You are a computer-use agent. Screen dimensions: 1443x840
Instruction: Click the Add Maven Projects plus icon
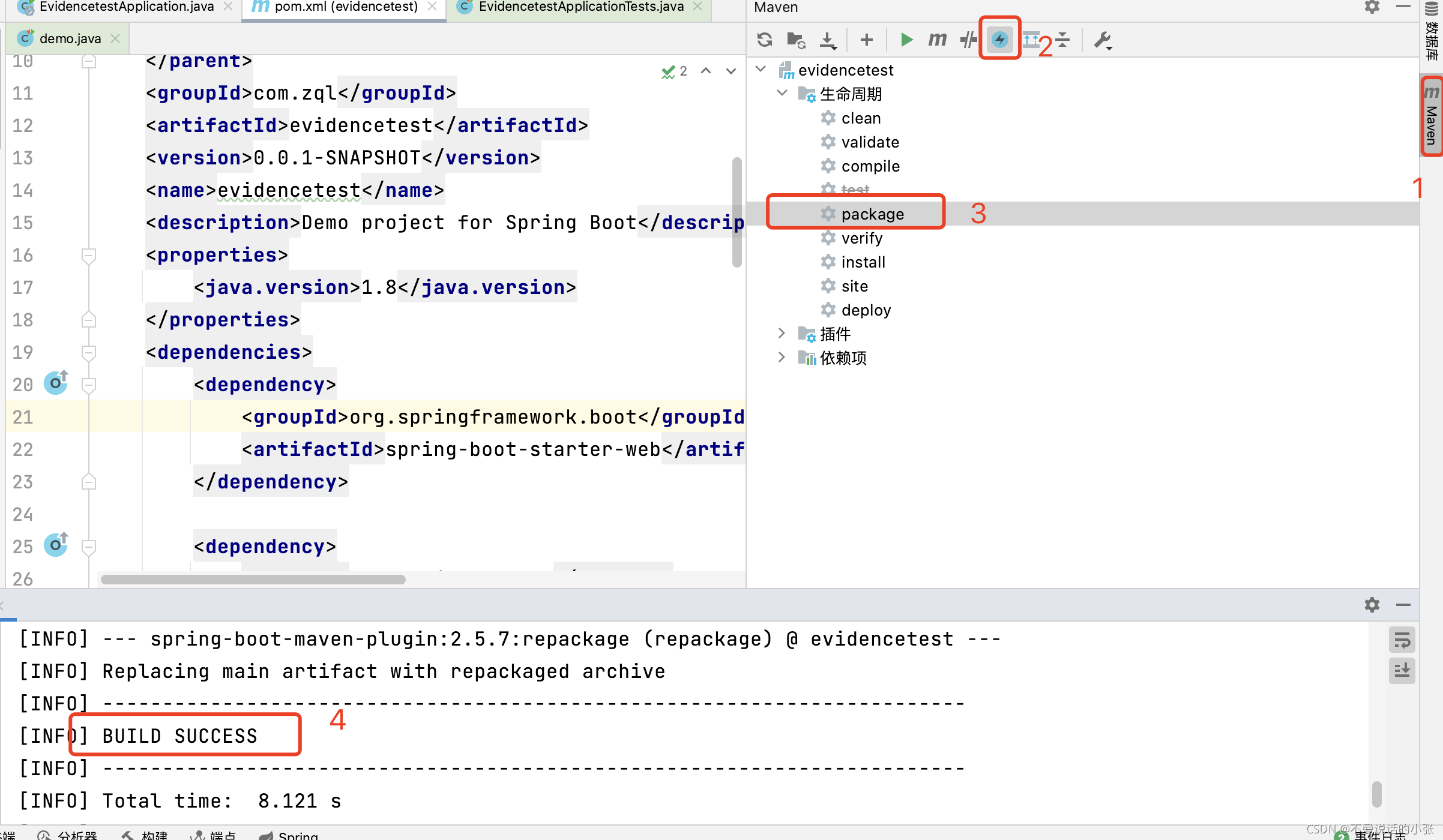866,40
